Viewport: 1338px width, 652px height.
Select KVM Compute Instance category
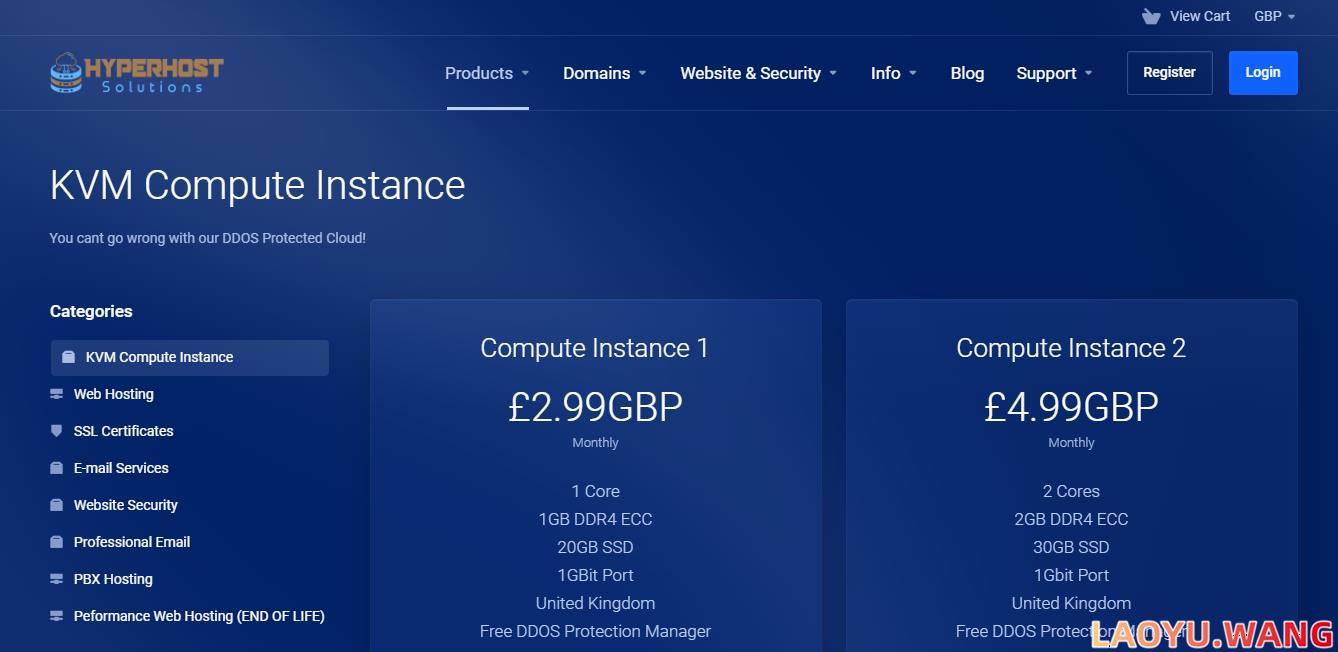tap(190, 357)
